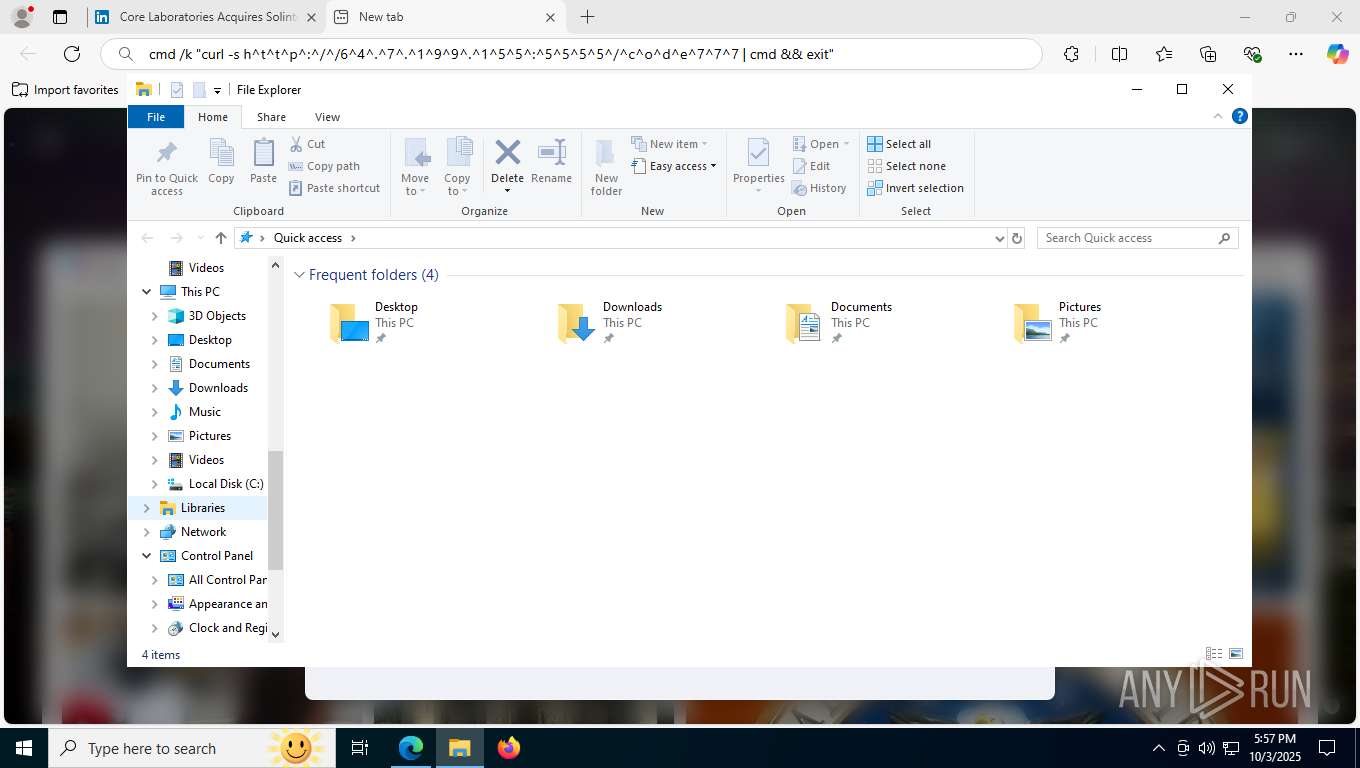Click Paste shortcut in ribbon
This screenshot has height=768, width=1360.
tap(334, 188)
